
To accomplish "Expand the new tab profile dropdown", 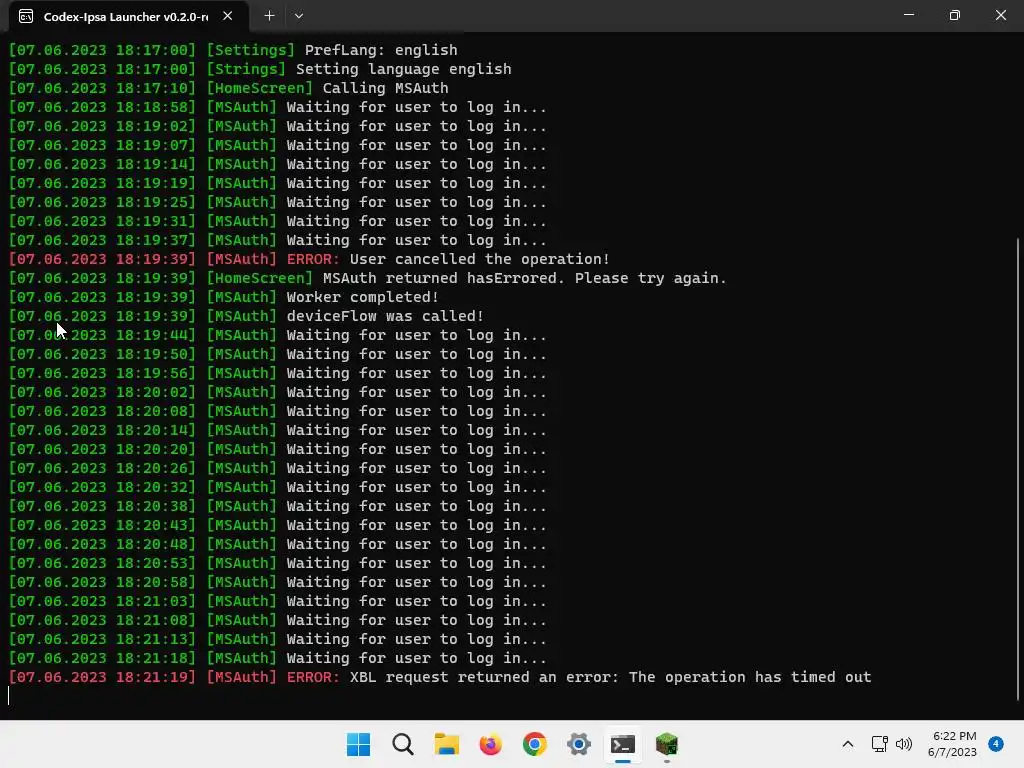I will click(x=299, y=16).
